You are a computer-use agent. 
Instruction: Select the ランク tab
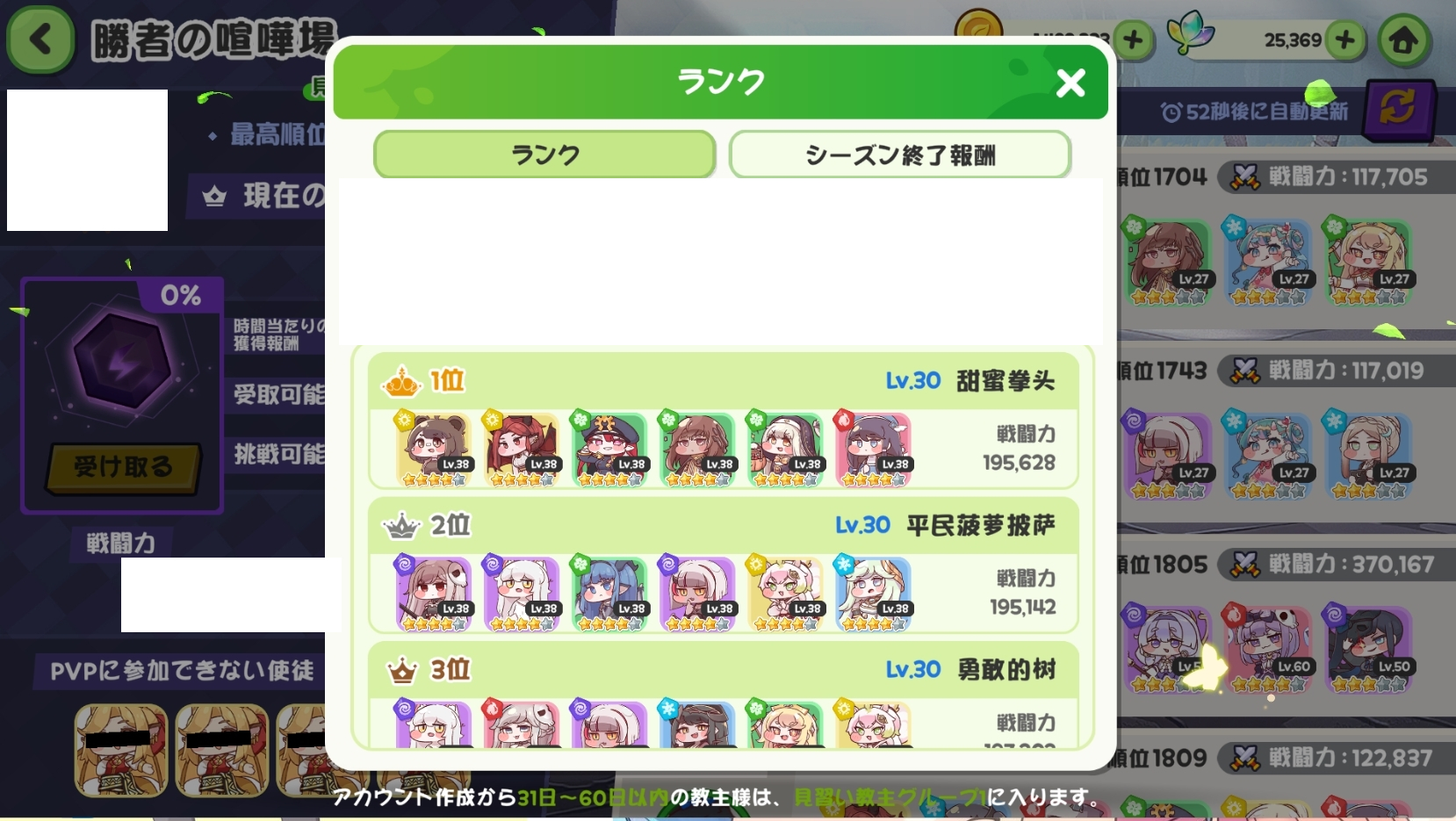[544, 155]
